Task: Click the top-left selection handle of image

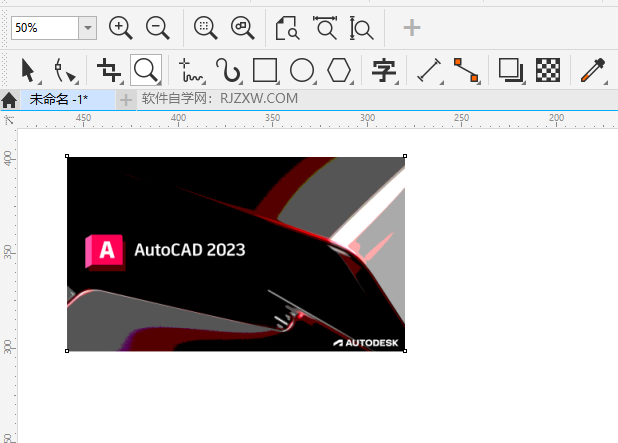Action: (x=67, y=156)
